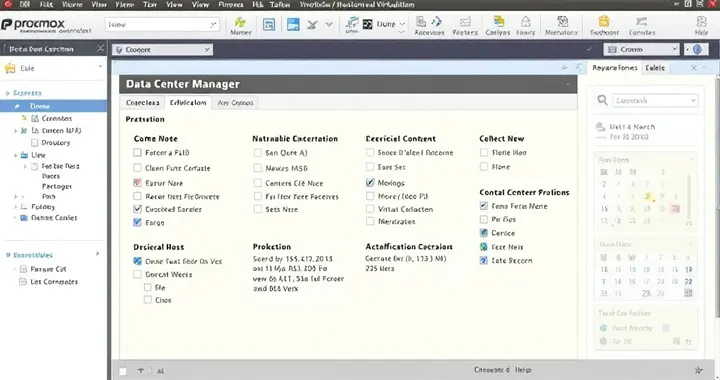Open the Ealele tab in right panel
720x380 pixels.
655,68
